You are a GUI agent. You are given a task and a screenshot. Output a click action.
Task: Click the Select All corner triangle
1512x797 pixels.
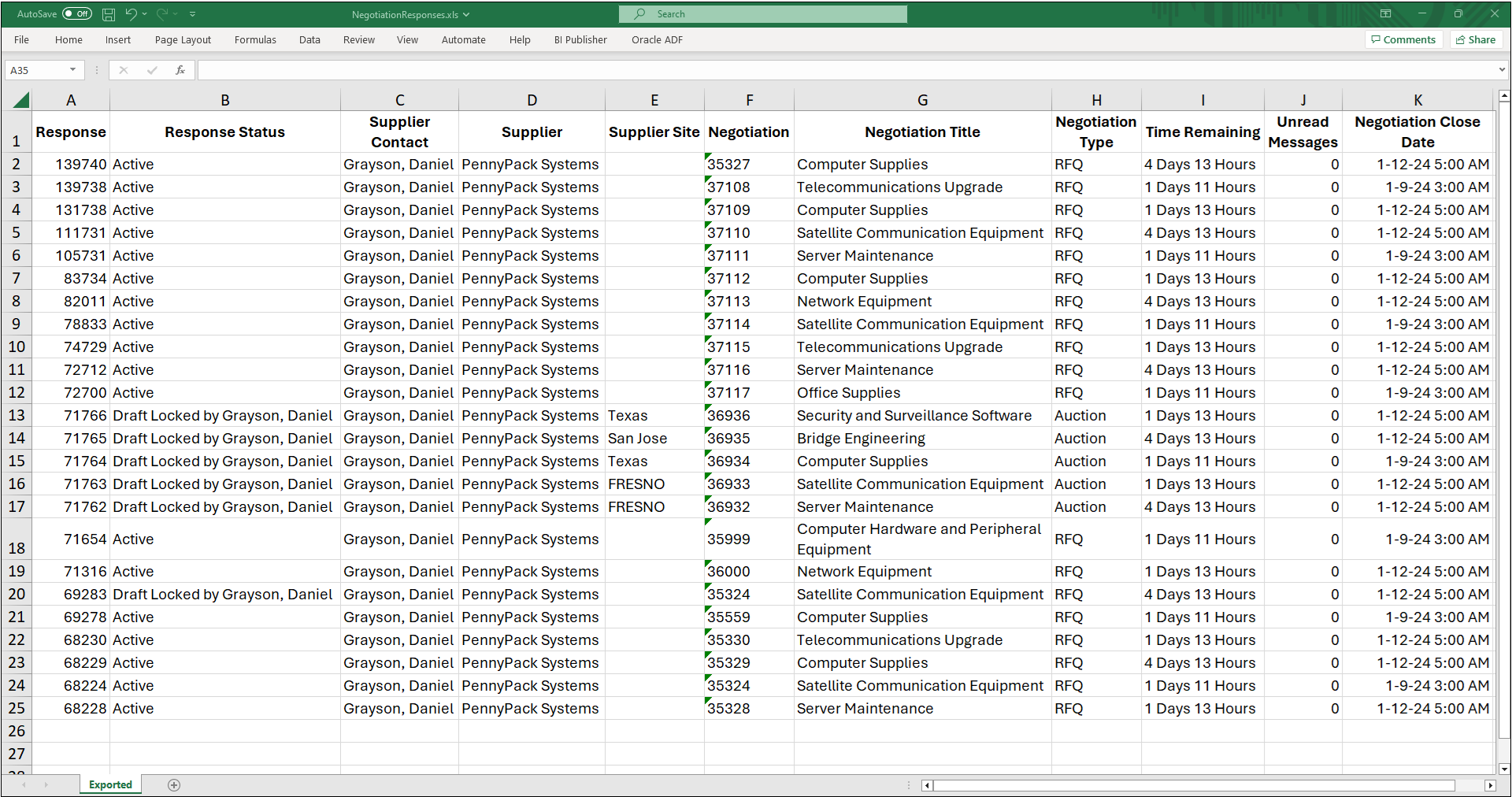tap(21, 100)
